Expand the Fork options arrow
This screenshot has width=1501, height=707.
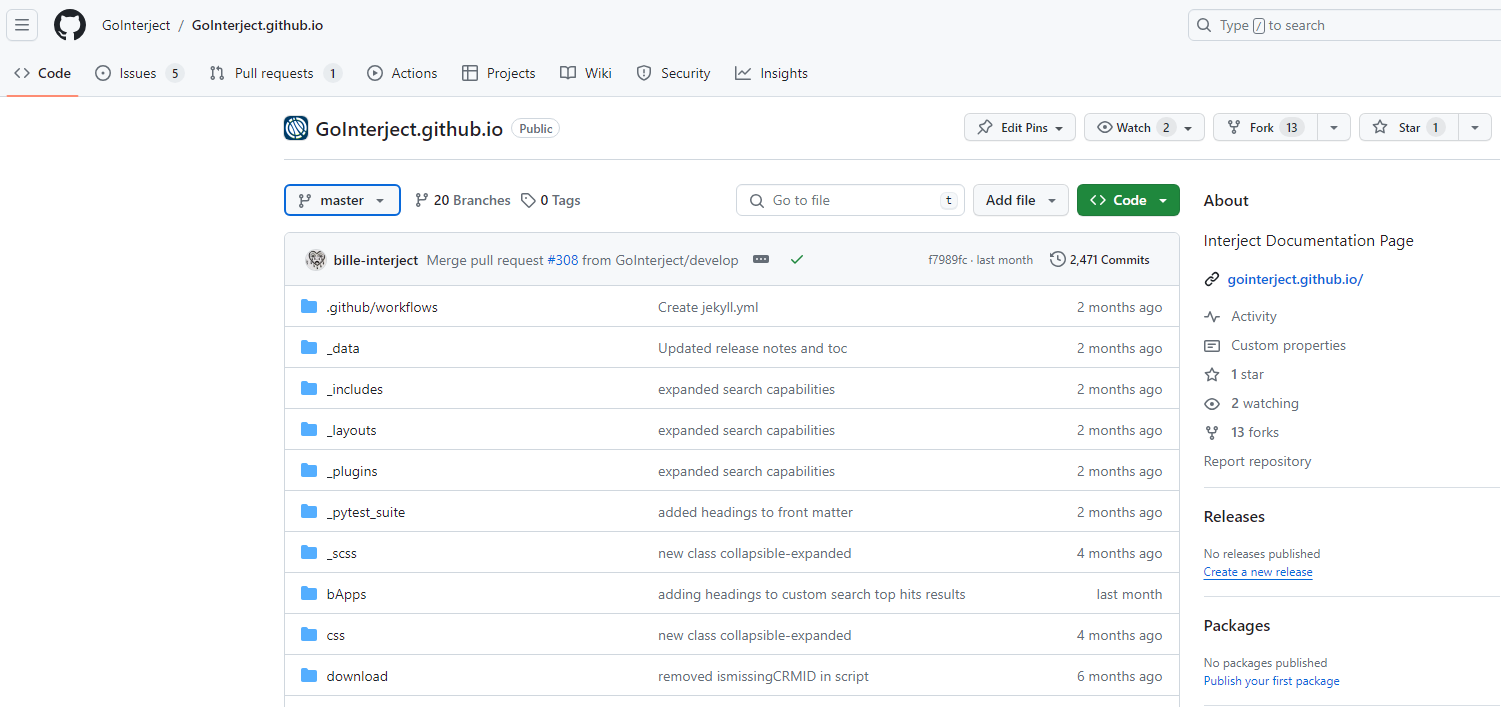click(1334, 127)
